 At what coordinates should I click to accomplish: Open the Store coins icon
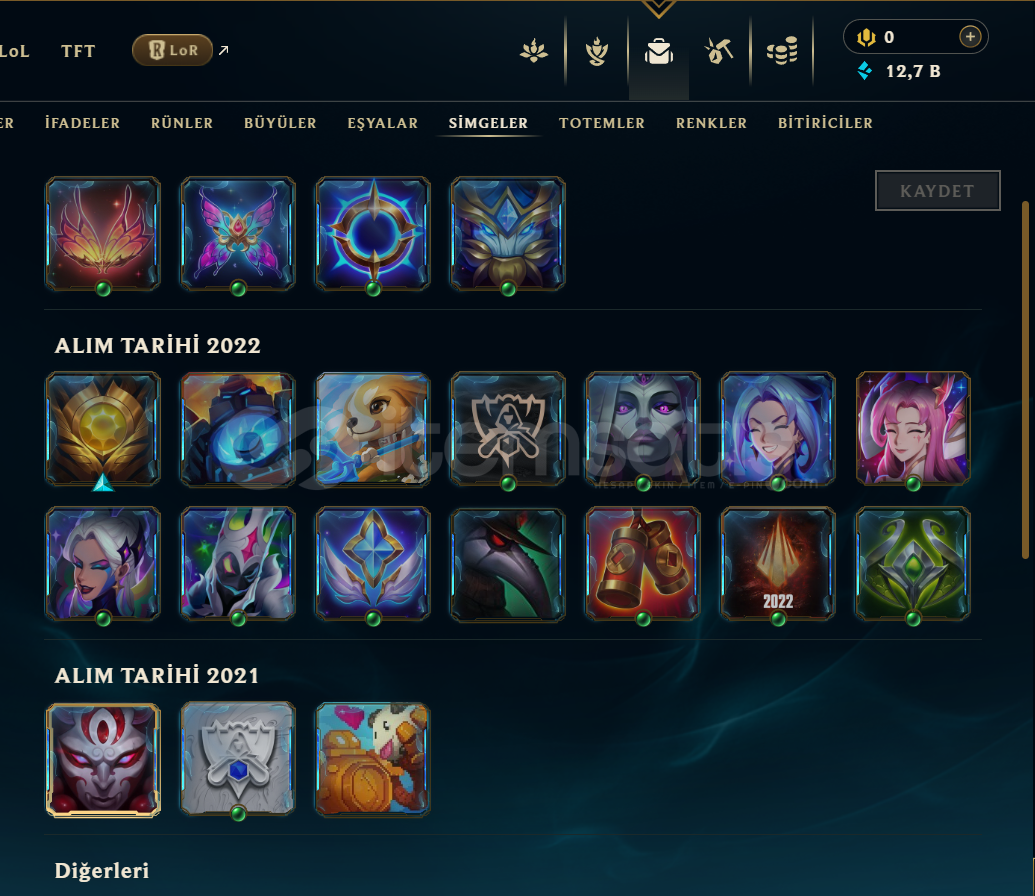(x=782, y=52)
